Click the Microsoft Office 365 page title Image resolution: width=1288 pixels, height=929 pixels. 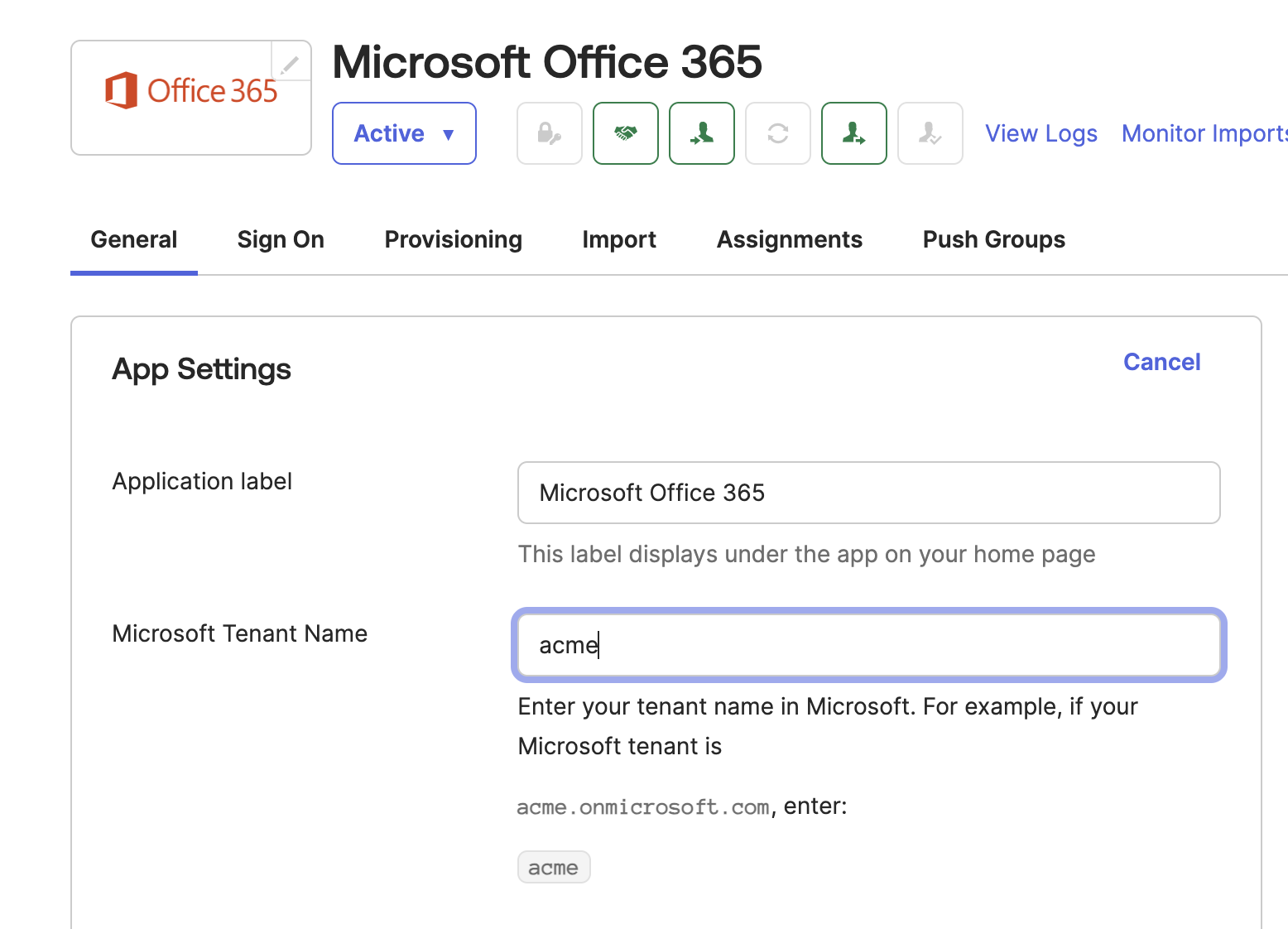pos(547,62)
